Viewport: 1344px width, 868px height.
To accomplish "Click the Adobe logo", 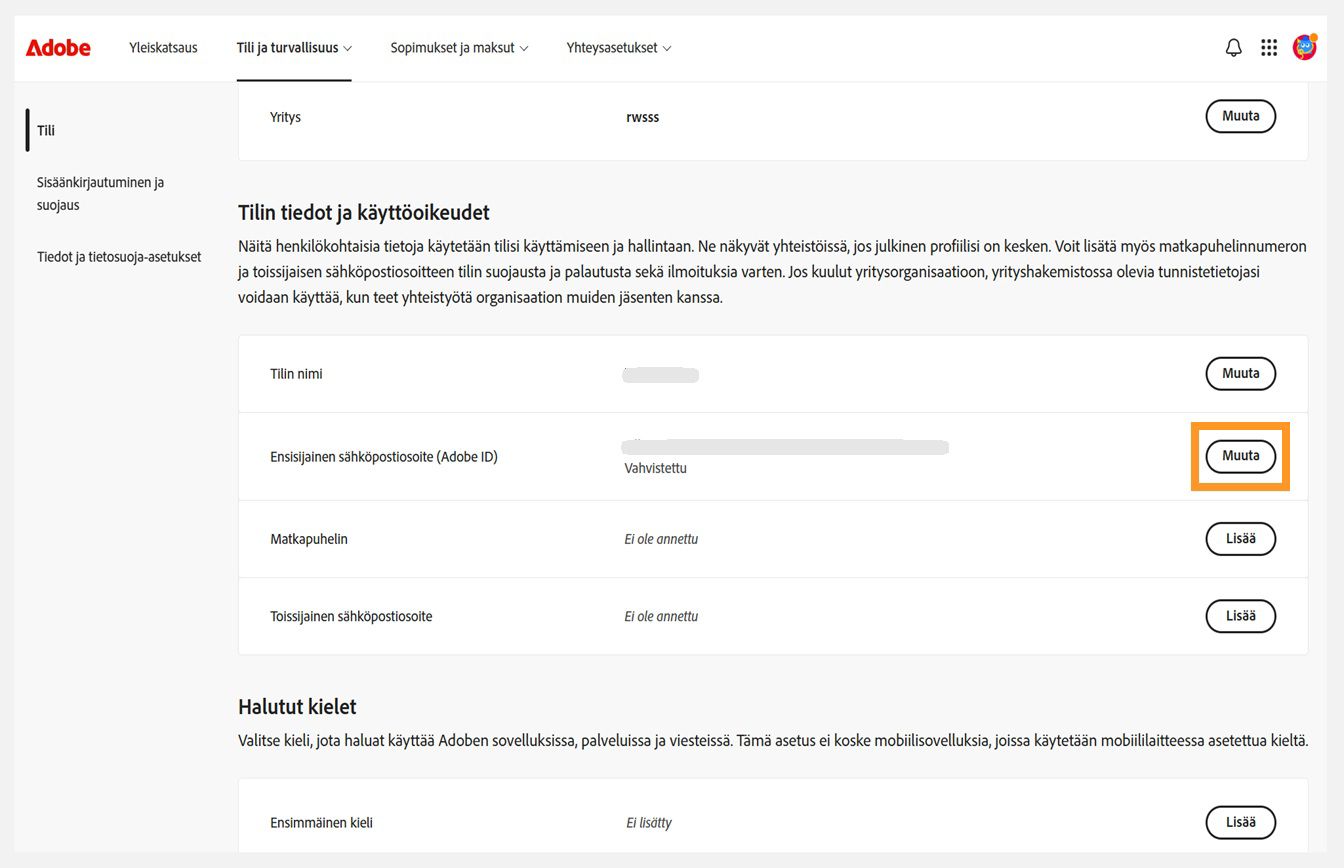I will (x=57, y=47).
